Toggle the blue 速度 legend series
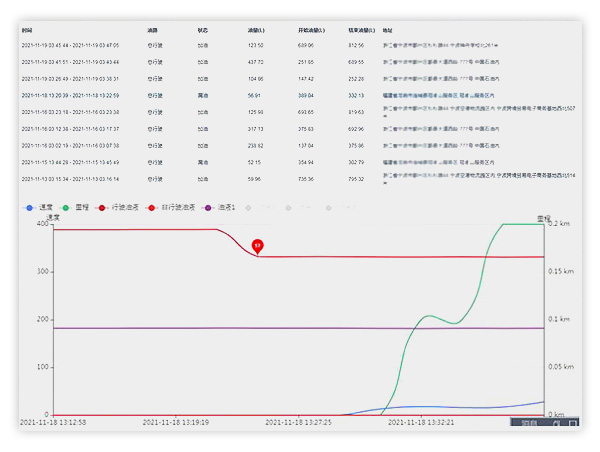 click(x=39, y=207)
